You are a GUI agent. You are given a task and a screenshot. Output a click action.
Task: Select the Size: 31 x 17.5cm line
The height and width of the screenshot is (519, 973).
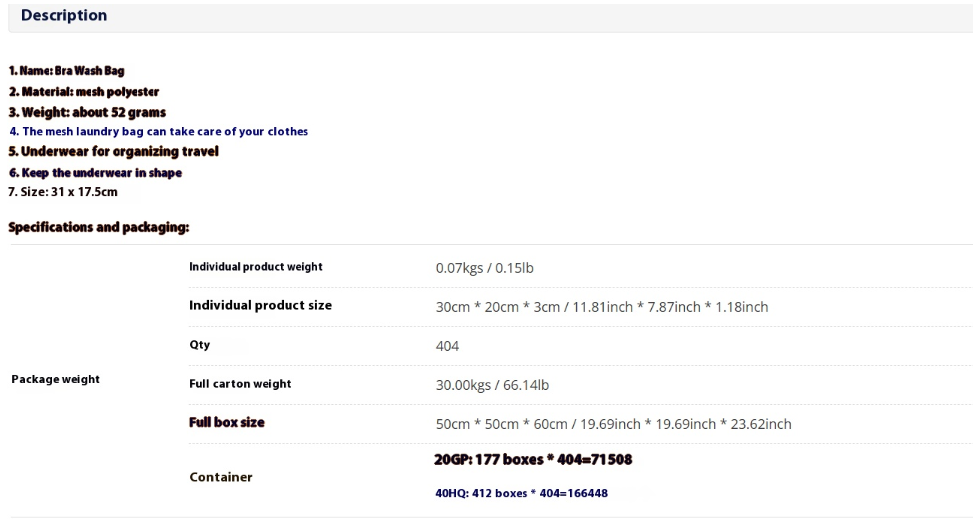[x=63, y=192]
